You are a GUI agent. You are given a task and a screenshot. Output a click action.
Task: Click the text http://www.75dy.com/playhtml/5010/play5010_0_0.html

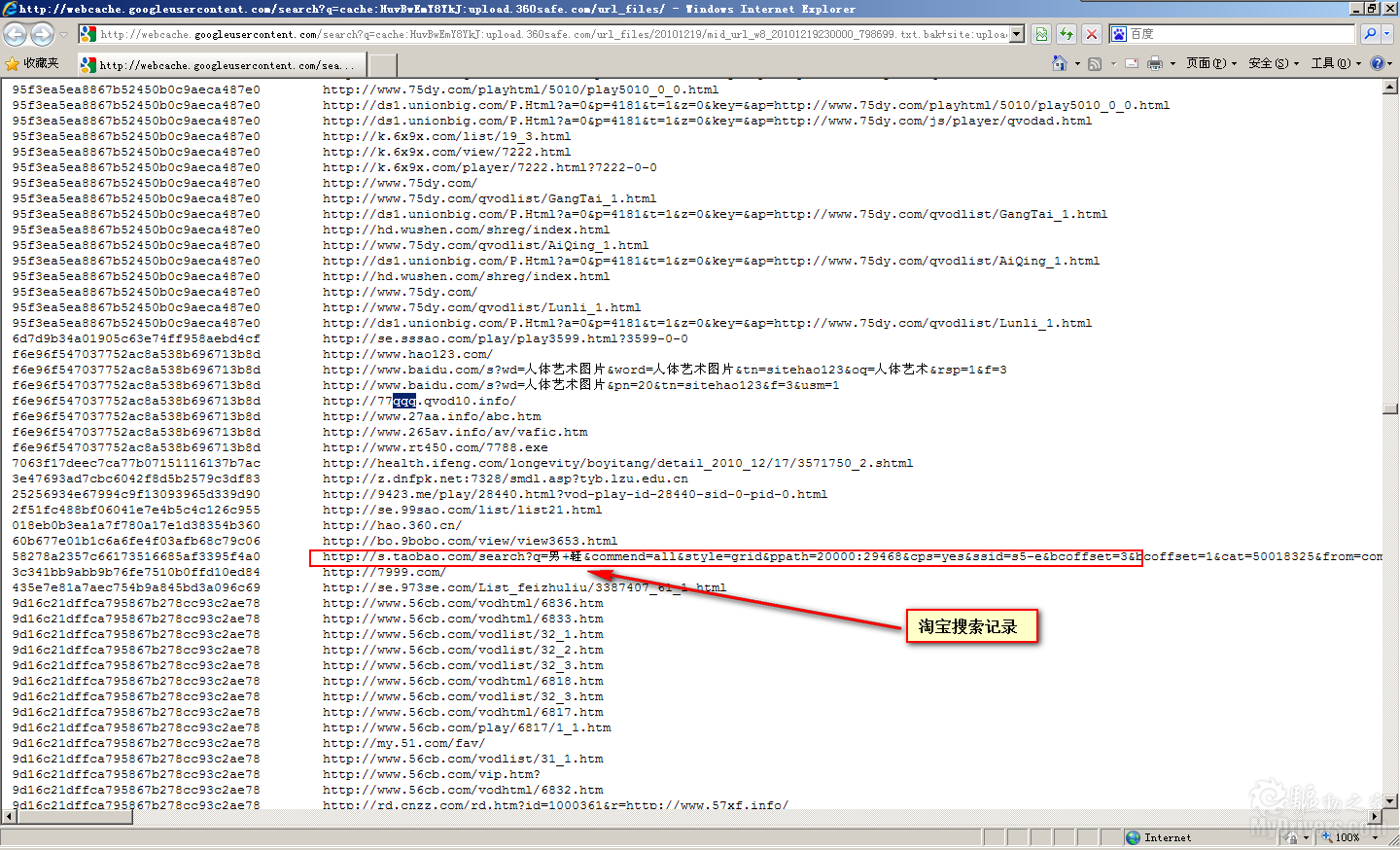[520, 89]
